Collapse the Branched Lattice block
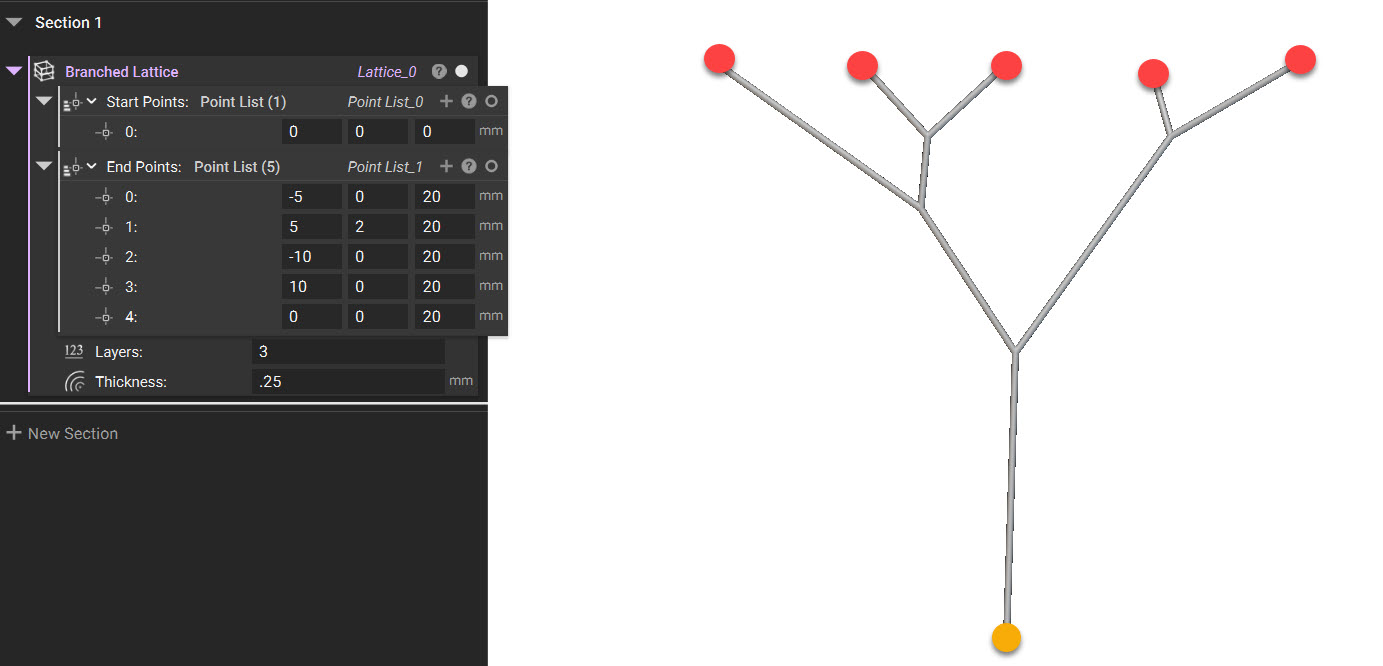This screenshot has width=1383, height=666. tap(14, 71)
